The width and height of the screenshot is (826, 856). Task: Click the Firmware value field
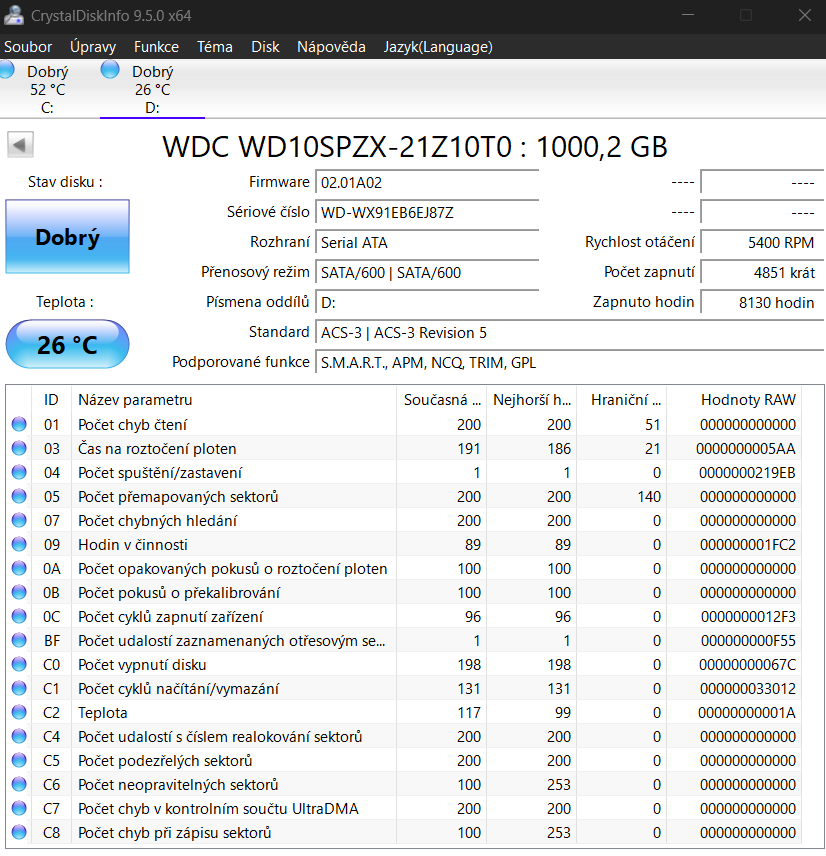point(427,183)
